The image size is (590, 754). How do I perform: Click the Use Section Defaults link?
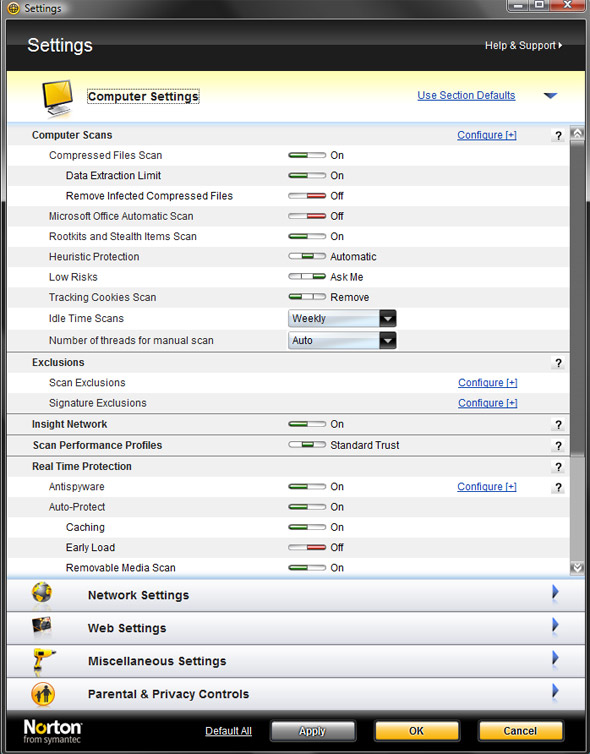pos(466,95)
